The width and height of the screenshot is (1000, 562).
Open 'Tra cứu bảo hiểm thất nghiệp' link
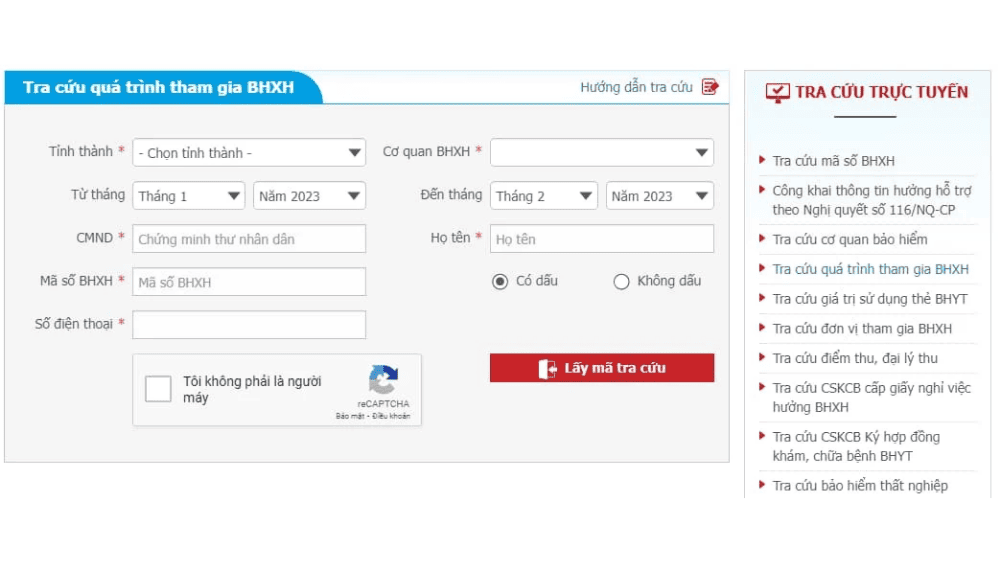tap(860, 486)
